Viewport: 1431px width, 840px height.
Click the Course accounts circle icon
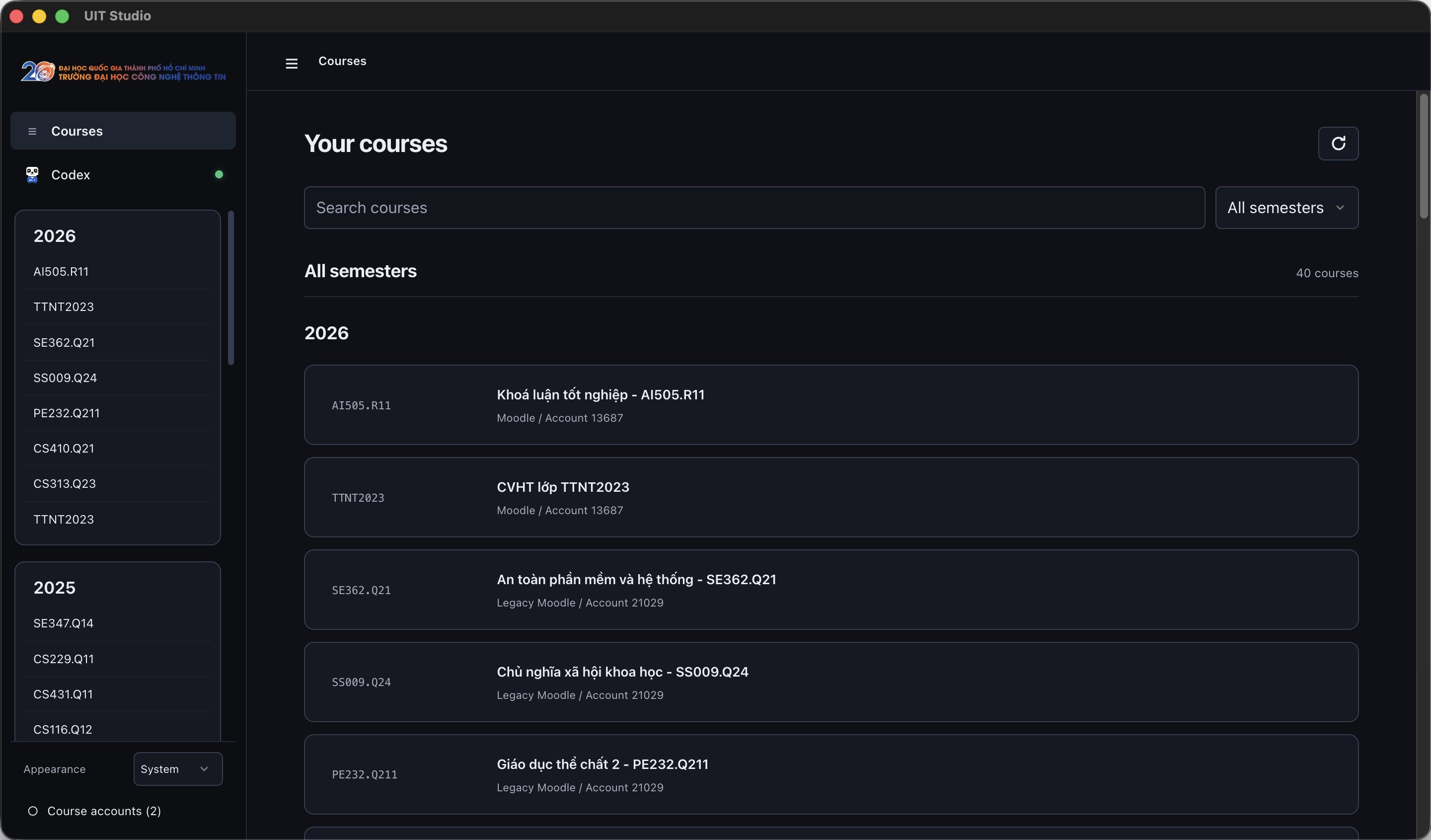click(33, 811)
